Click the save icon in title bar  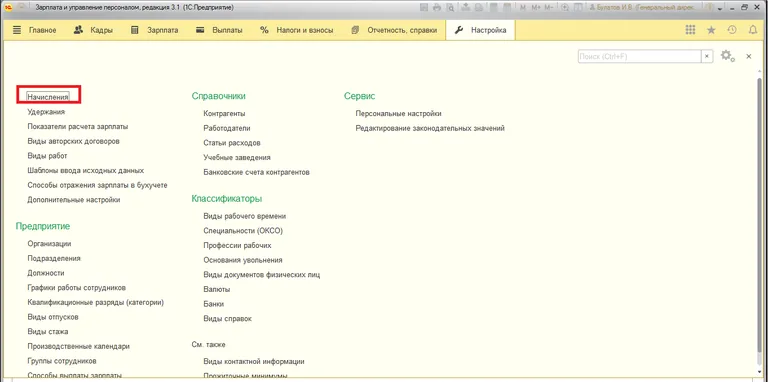(x=424, y=8)
